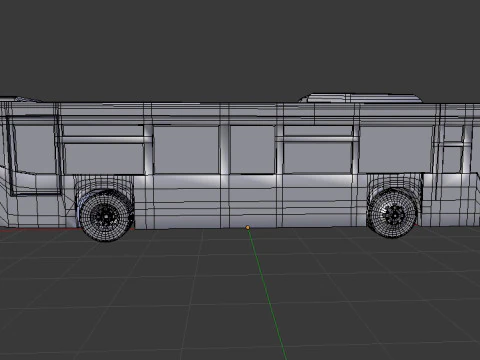The height and width of the screenshot is (360, 480).
Task: Select the rooftop unit on the bus
Action: tap(360, 98)
